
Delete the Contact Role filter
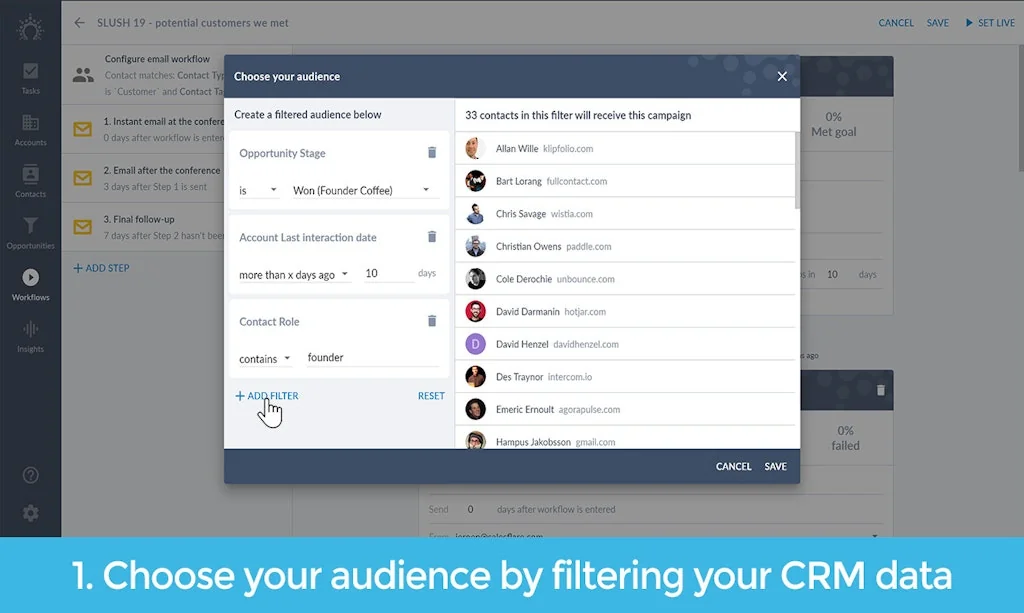pyautogui.click(x=432, y=321)
